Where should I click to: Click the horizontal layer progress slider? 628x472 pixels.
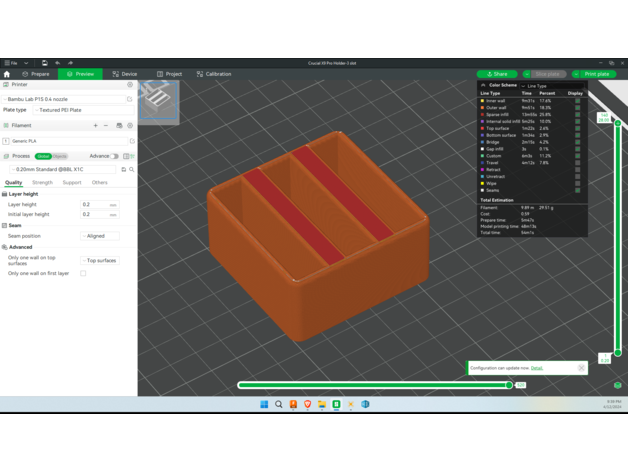pos(375,385)
